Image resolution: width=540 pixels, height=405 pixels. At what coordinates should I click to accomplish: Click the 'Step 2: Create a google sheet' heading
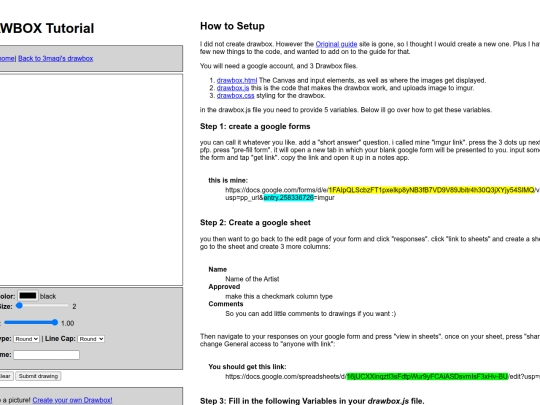pyautogui.click(x=255, y=222)
